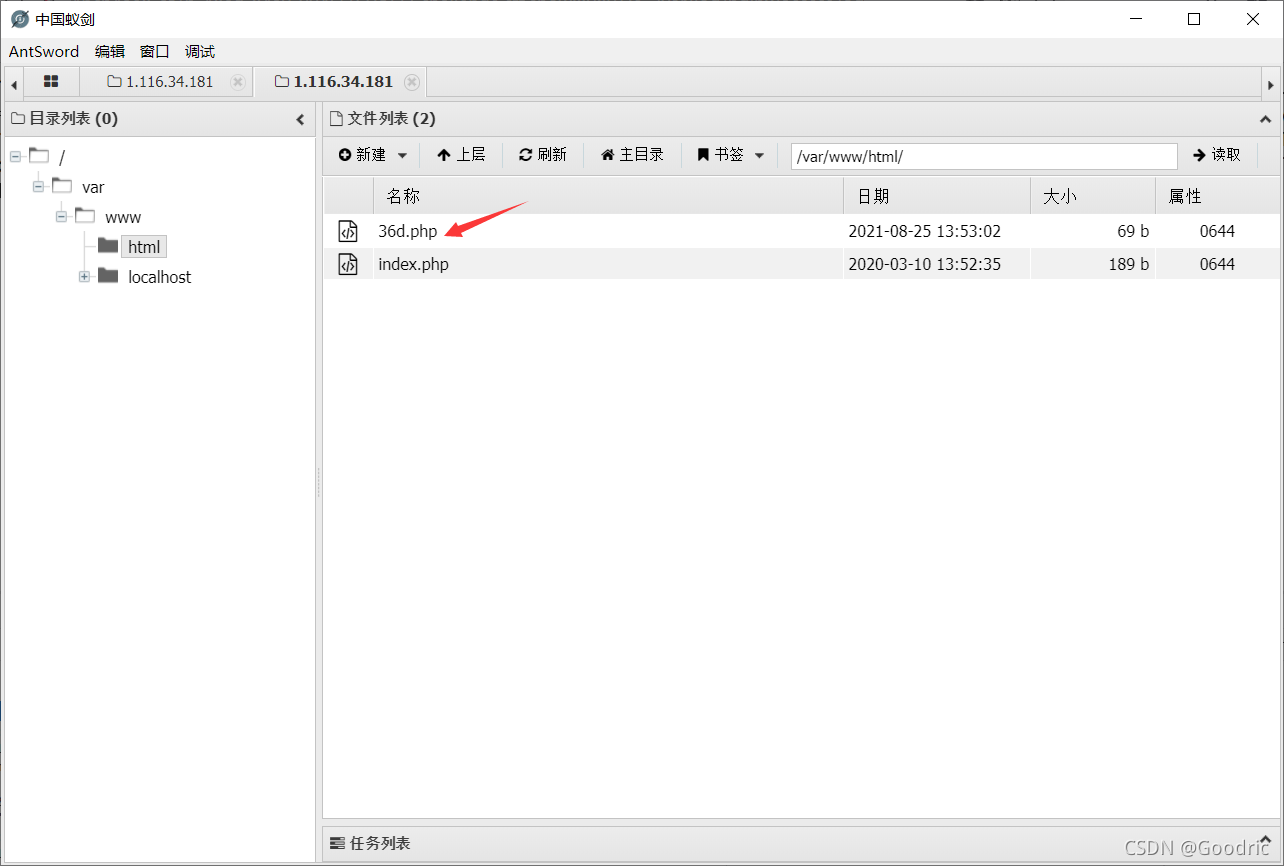This screenshot has width=1284, height=866.
Task: Click date 2021-08-25 13:53:02
Action: pyautogui.click(x=924, y=231)
